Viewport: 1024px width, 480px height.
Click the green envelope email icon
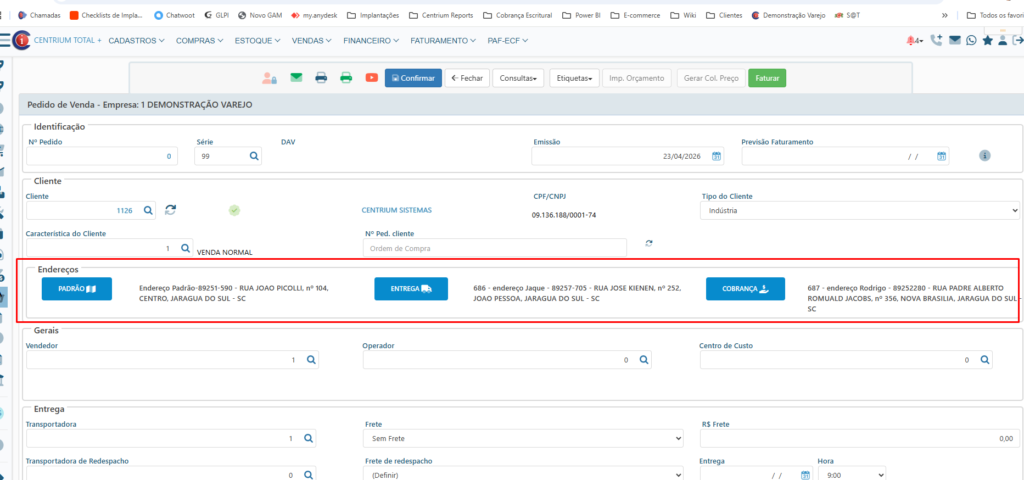[296, 78]
